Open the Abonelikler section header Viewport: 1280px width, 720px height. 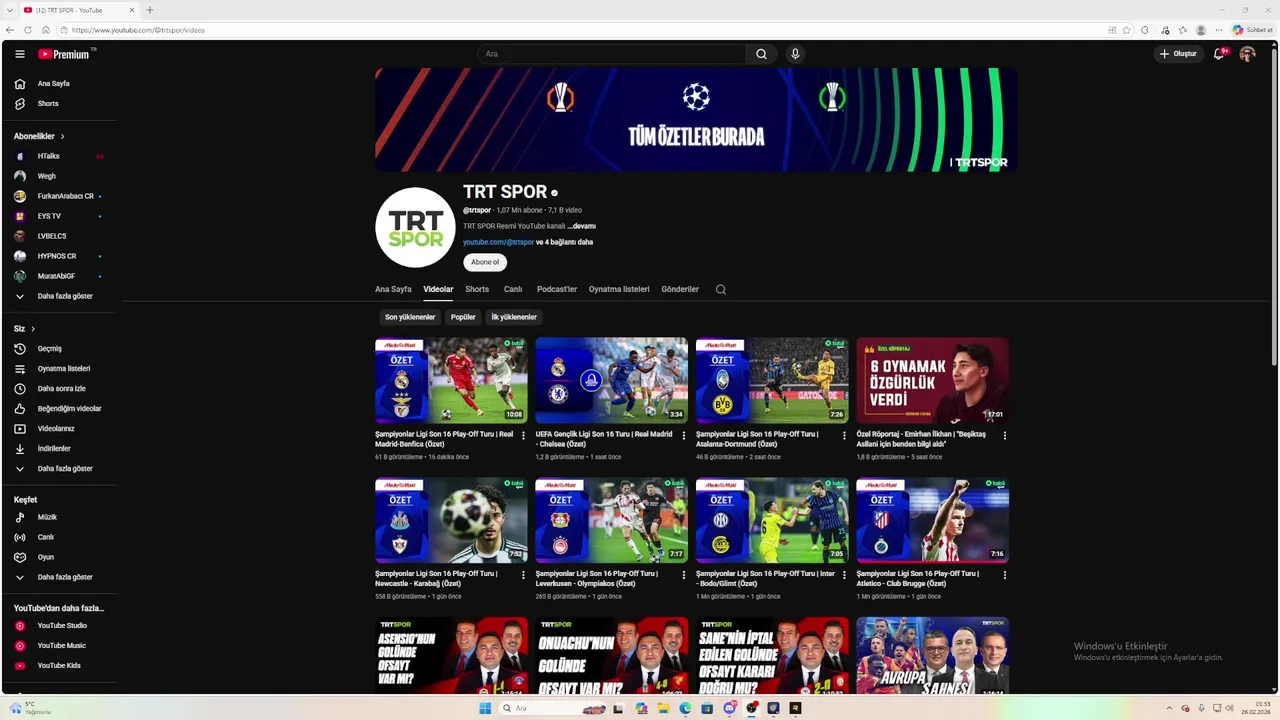tap(39, 136)
